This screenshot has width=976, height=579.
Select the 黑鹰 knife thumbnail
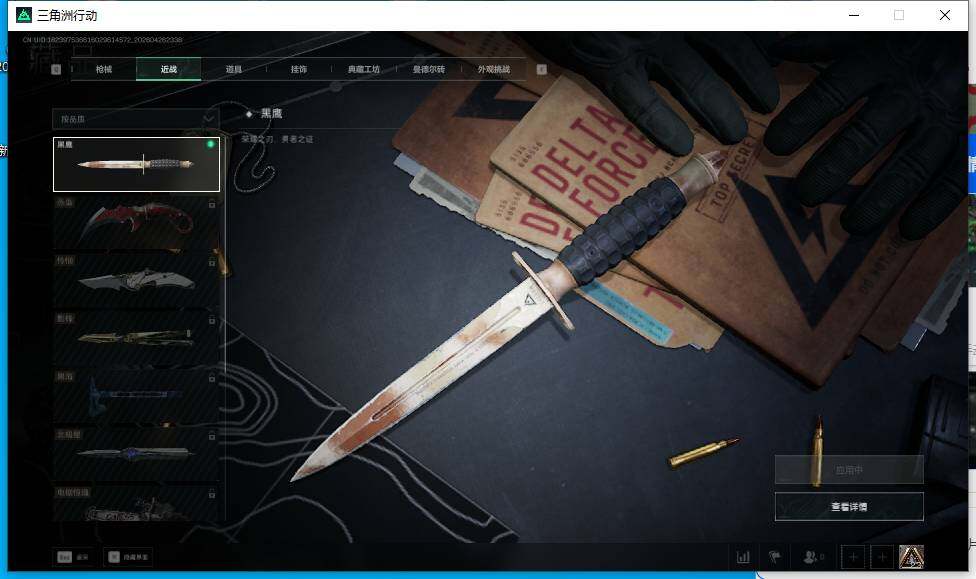point(136,164)
